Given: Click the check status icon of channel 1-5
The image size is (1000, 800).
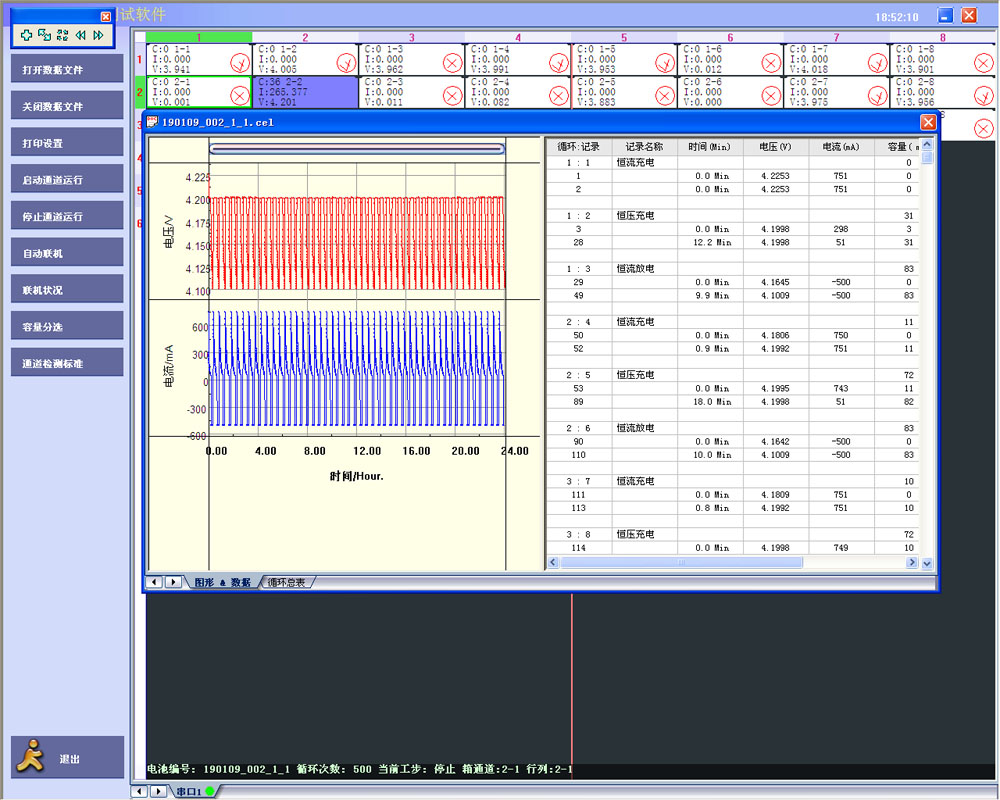Looking at the screenshot, I should [x=665, y=63].
